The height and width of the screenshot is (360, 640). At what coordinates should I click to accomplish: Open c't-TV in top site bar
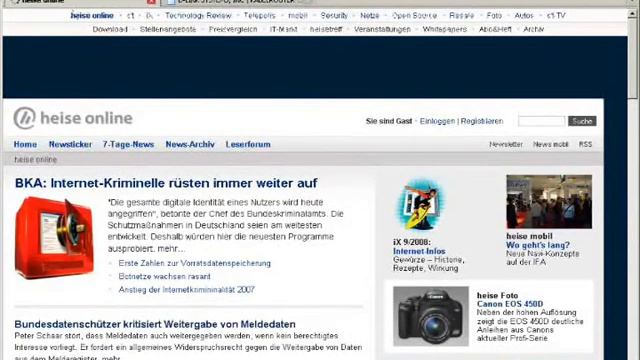556,16
